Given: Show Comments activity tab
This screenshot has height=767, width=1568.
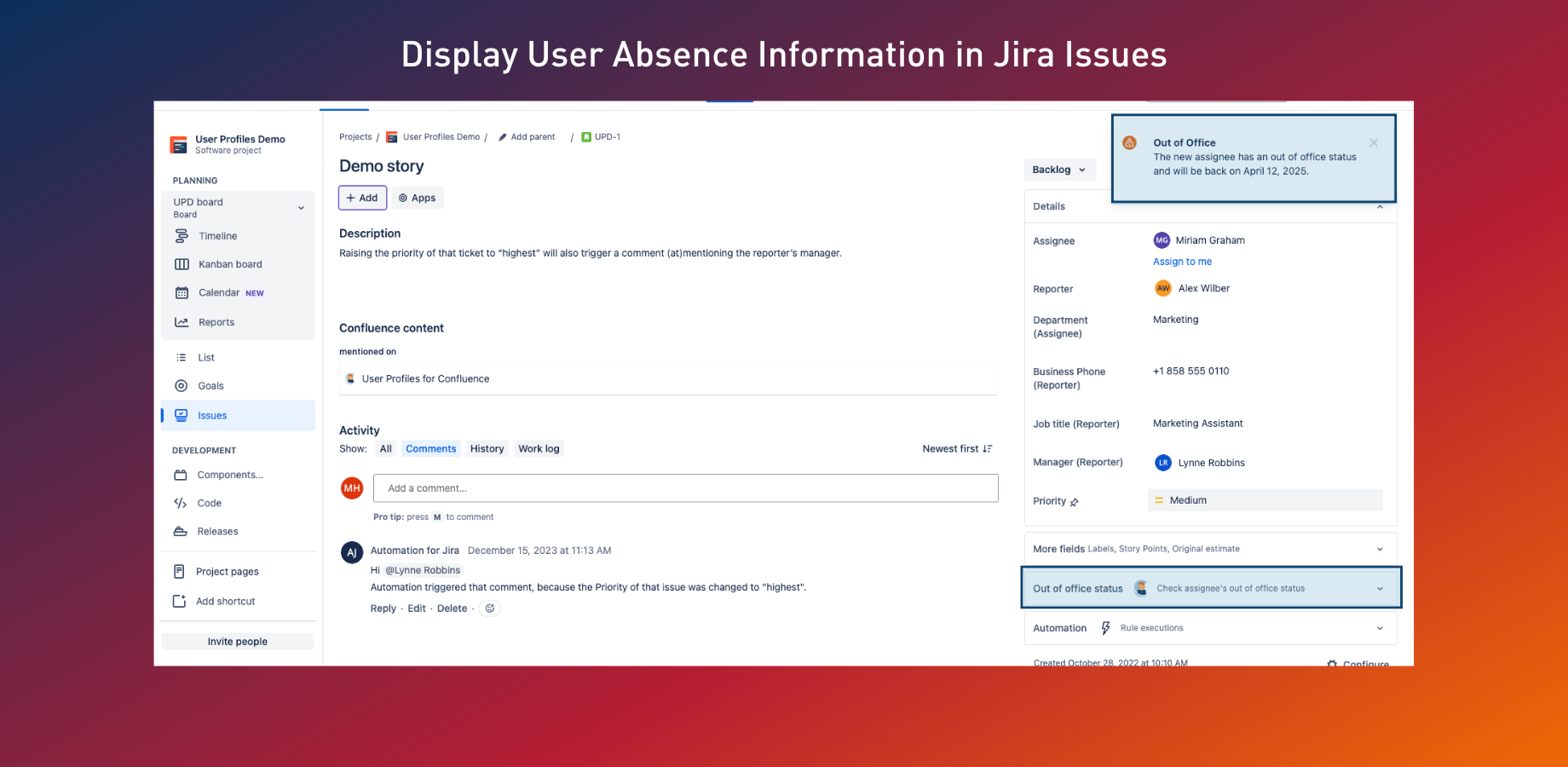Looking at the screenshot, I should (x=431, y=449).
